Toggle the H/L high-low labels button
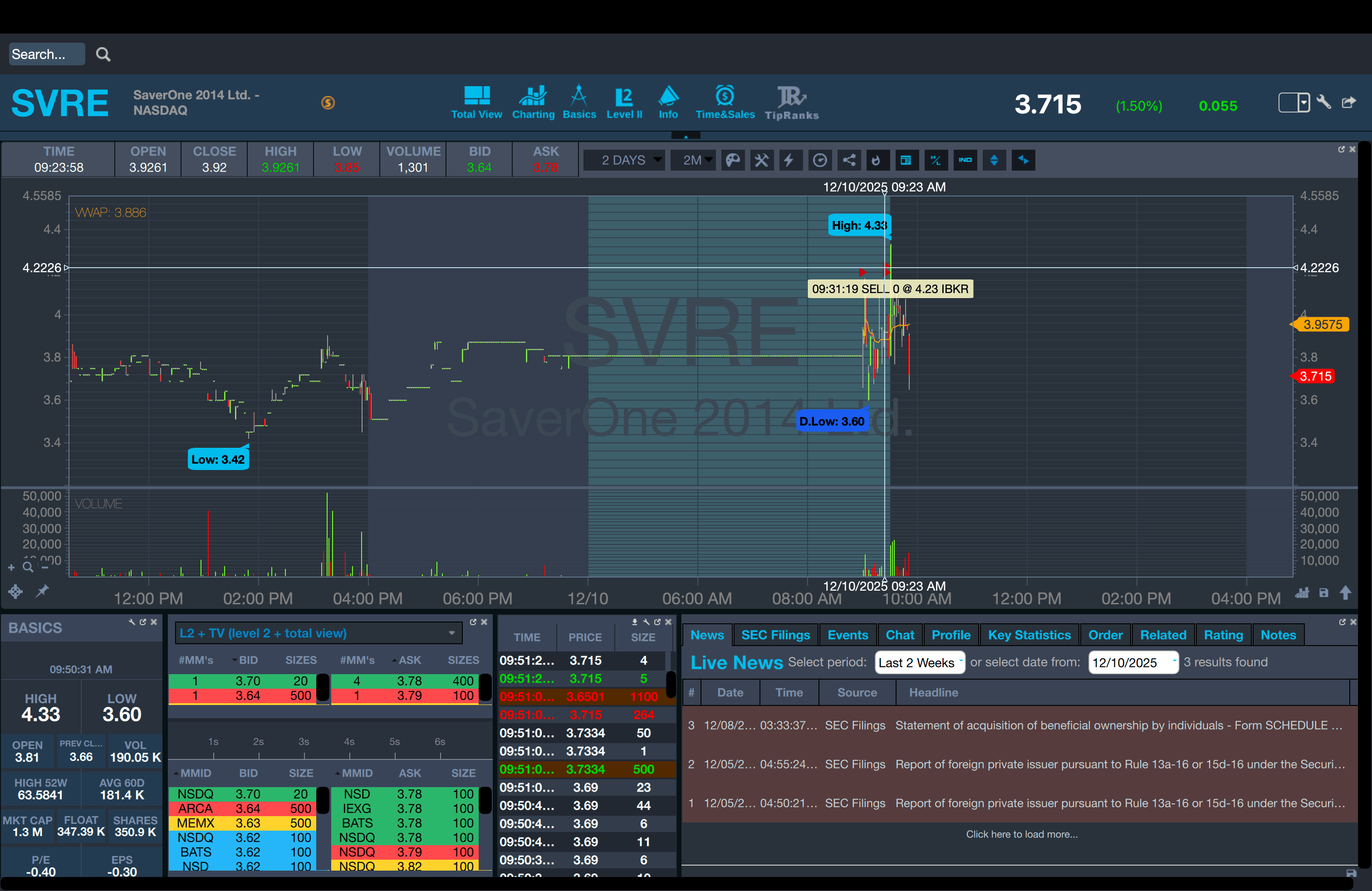Viewport: 1372px width, 891px height. tap(936, 160)
